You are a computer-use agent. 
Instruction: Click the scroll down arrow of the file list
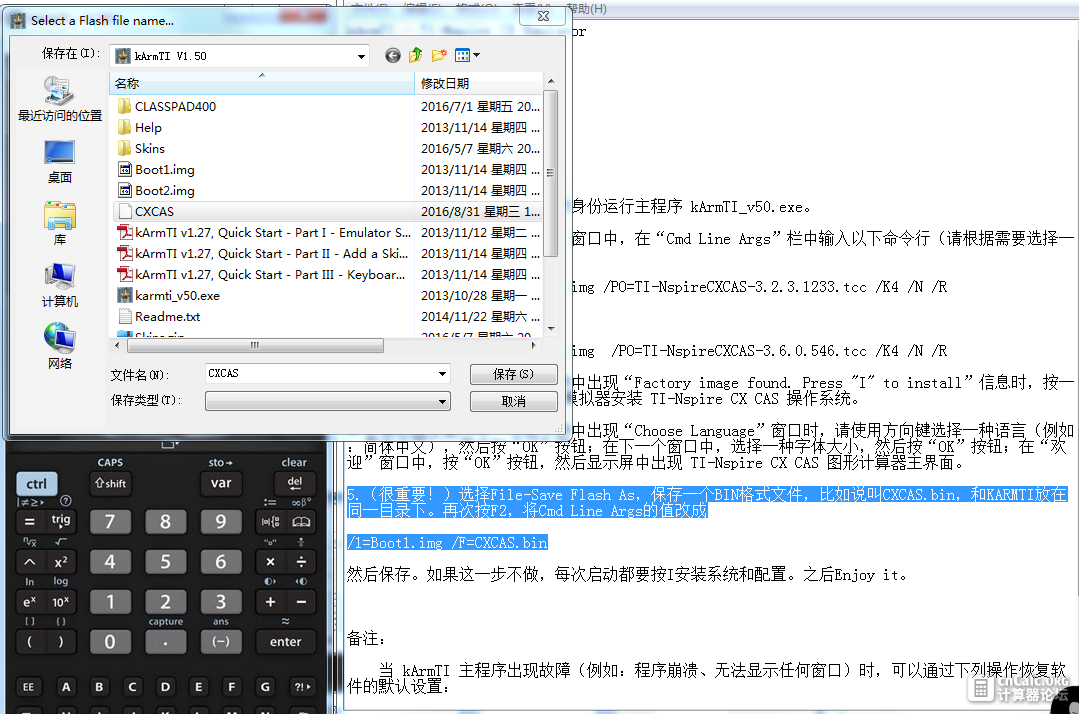click(551, 329)
